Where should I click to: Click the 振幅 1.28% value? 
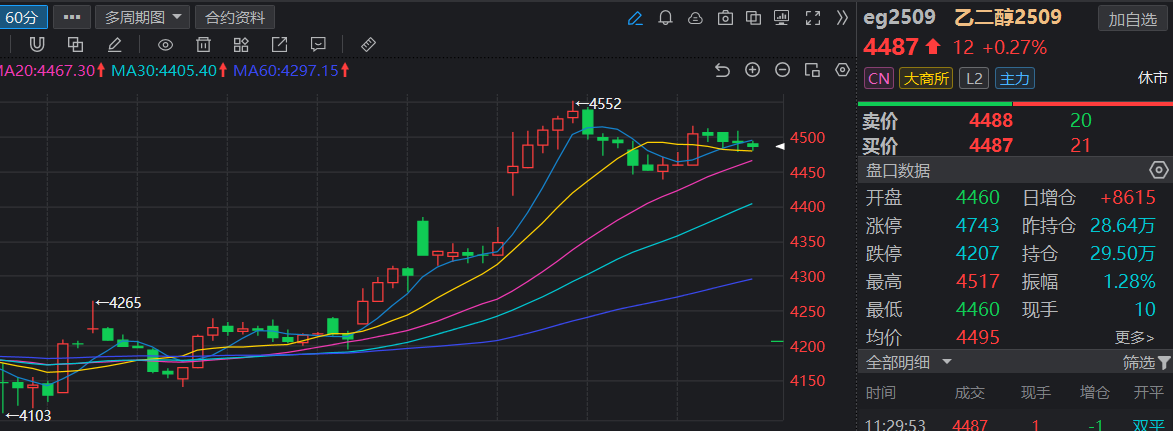coord(1130,281)
